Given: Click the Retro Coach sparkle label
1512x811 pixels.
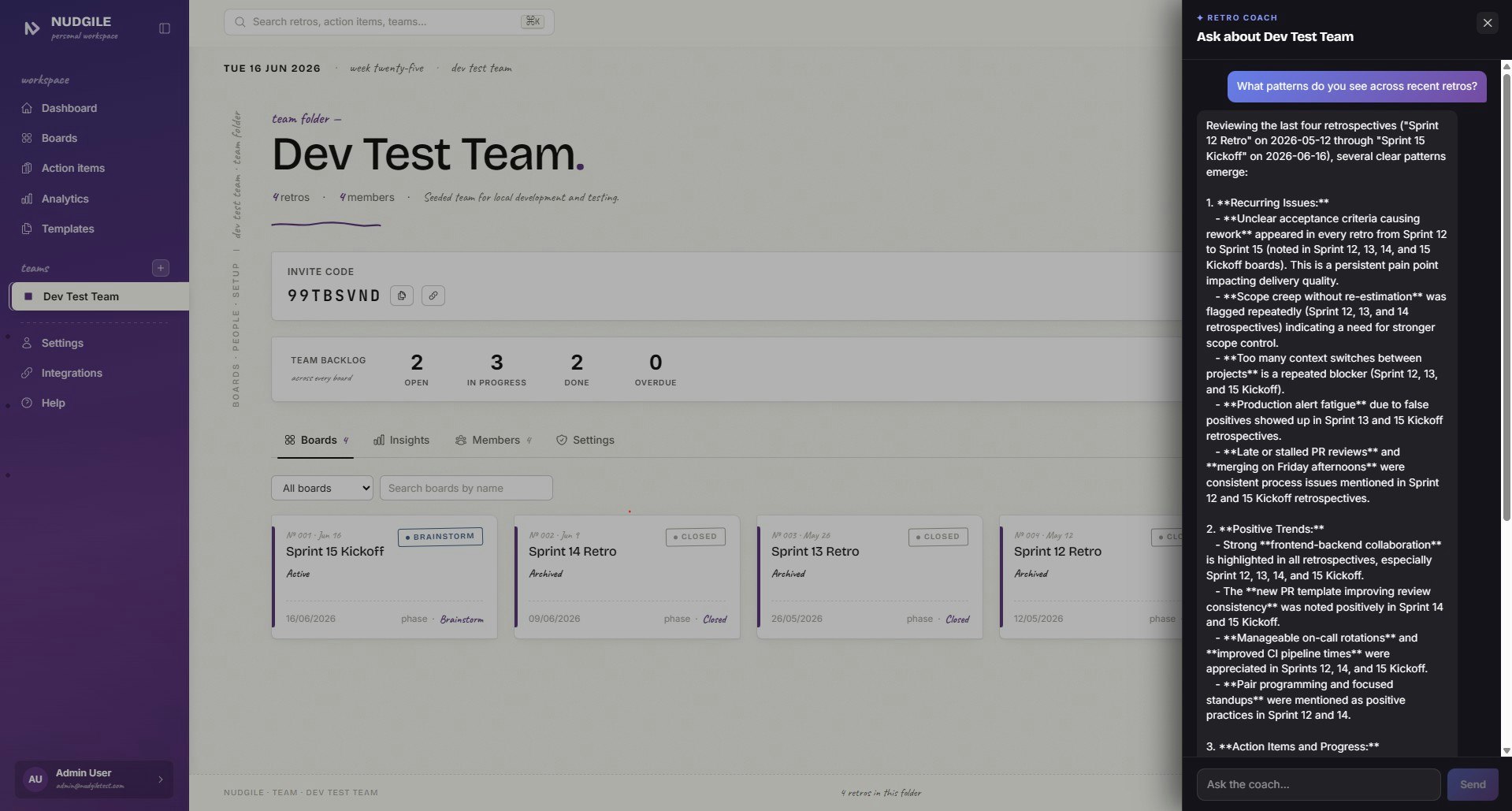Looking at the screenshot, I should click(x=1237, y=17).
